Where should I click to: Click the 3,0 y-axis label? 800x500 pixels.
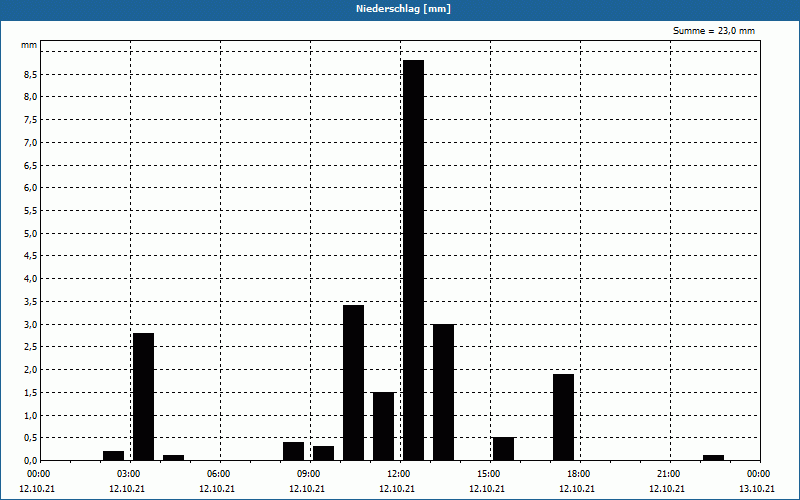pos(31,324)
